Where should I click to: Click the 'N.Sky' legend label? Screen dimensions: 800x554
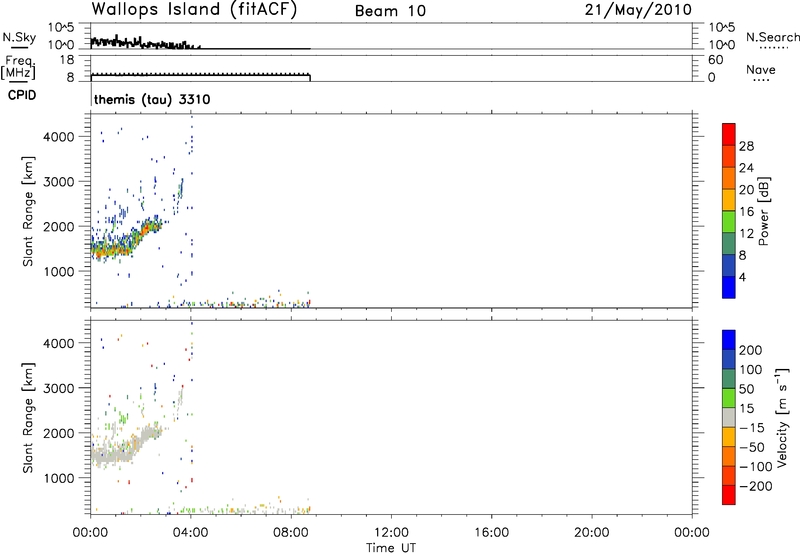19,37
